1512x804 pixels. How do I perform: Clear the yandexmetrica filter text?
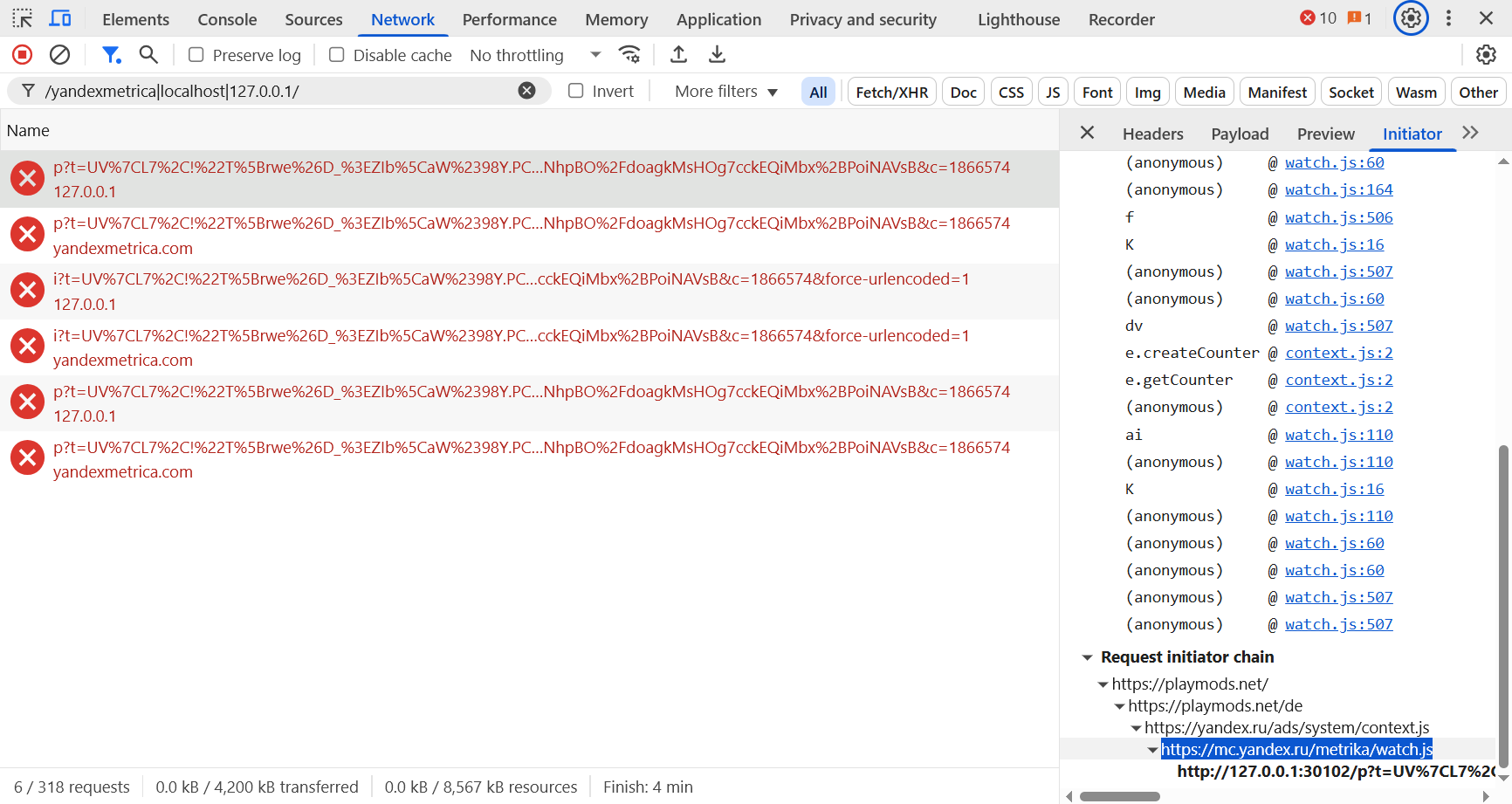[526, 90]
